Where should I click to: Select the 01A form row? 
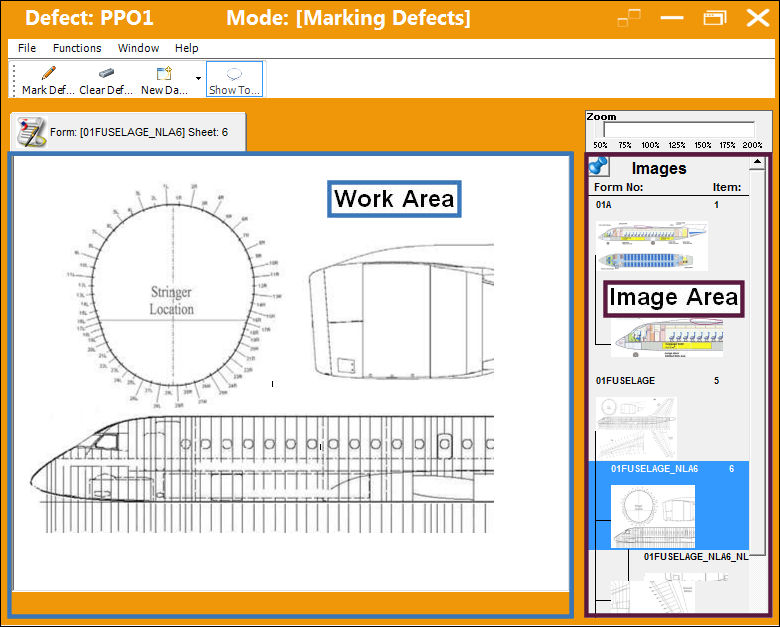669,205
